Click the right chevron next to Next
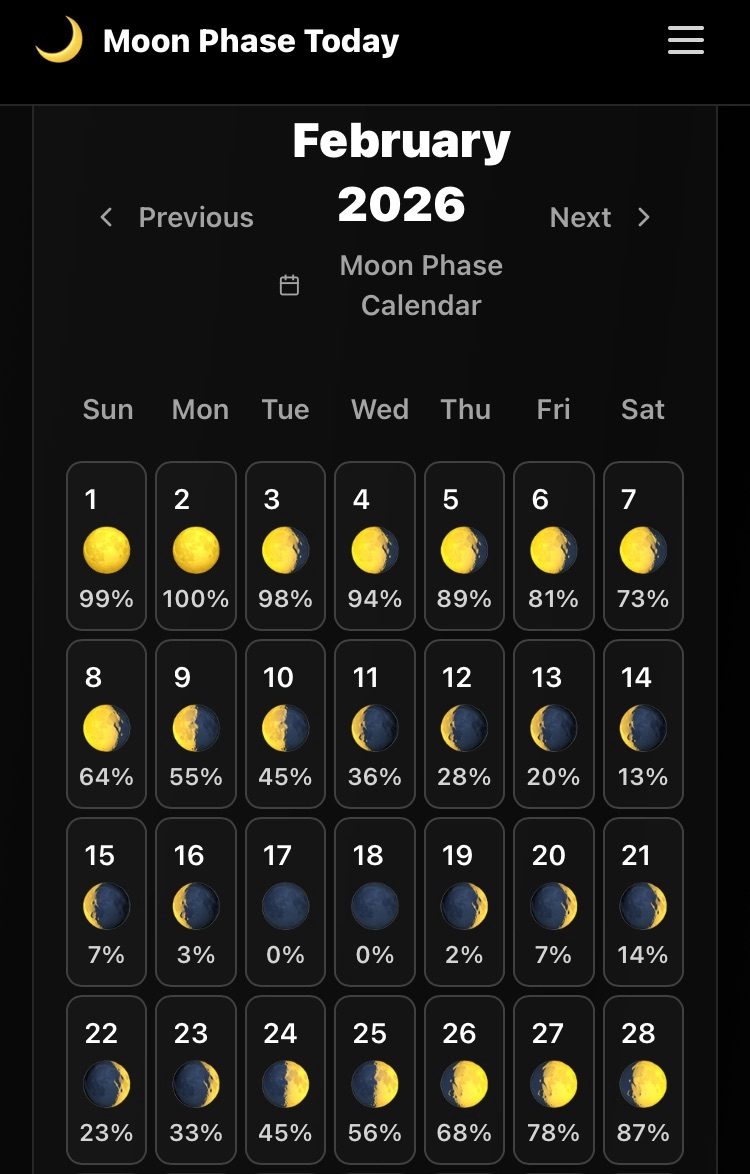 644,217
